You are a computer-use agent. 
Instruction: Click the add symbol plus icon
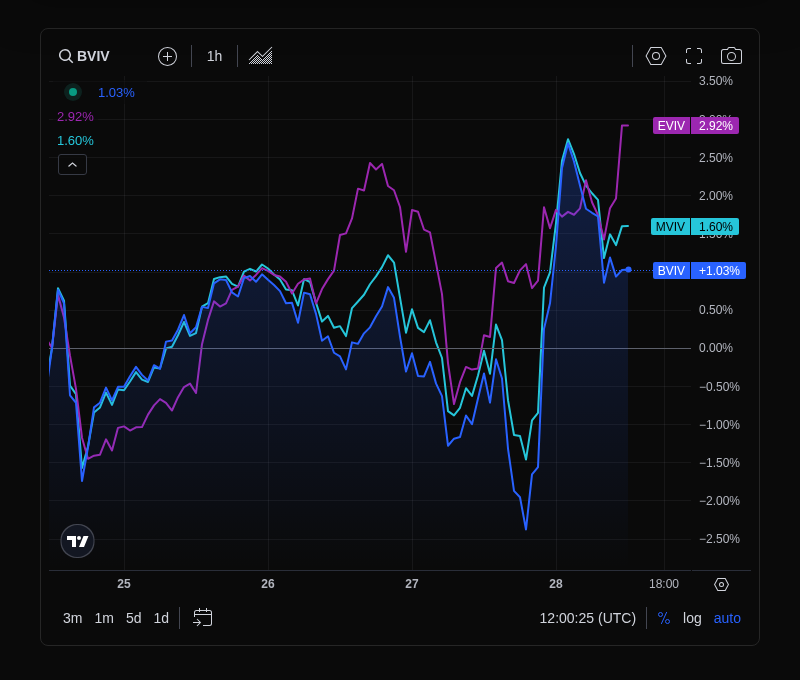click(x=167, y=56)
